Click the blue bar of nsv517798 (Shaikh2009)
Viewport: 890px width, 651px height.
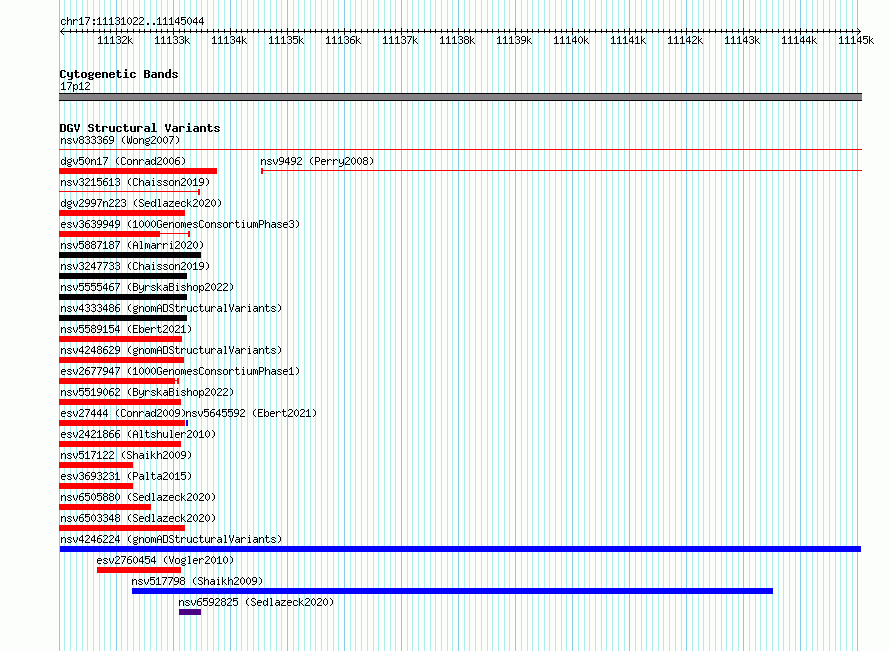[x=452, y=591]
